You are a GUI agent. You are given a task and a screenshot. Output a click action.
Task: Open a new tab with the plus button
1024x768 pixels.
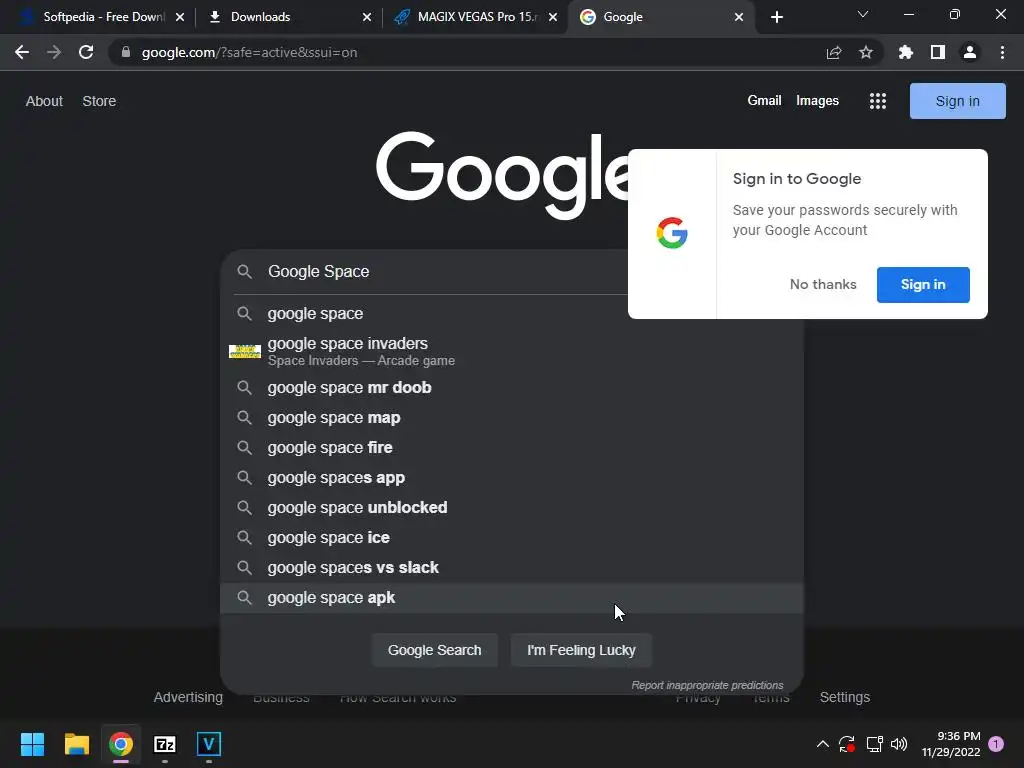776,17
